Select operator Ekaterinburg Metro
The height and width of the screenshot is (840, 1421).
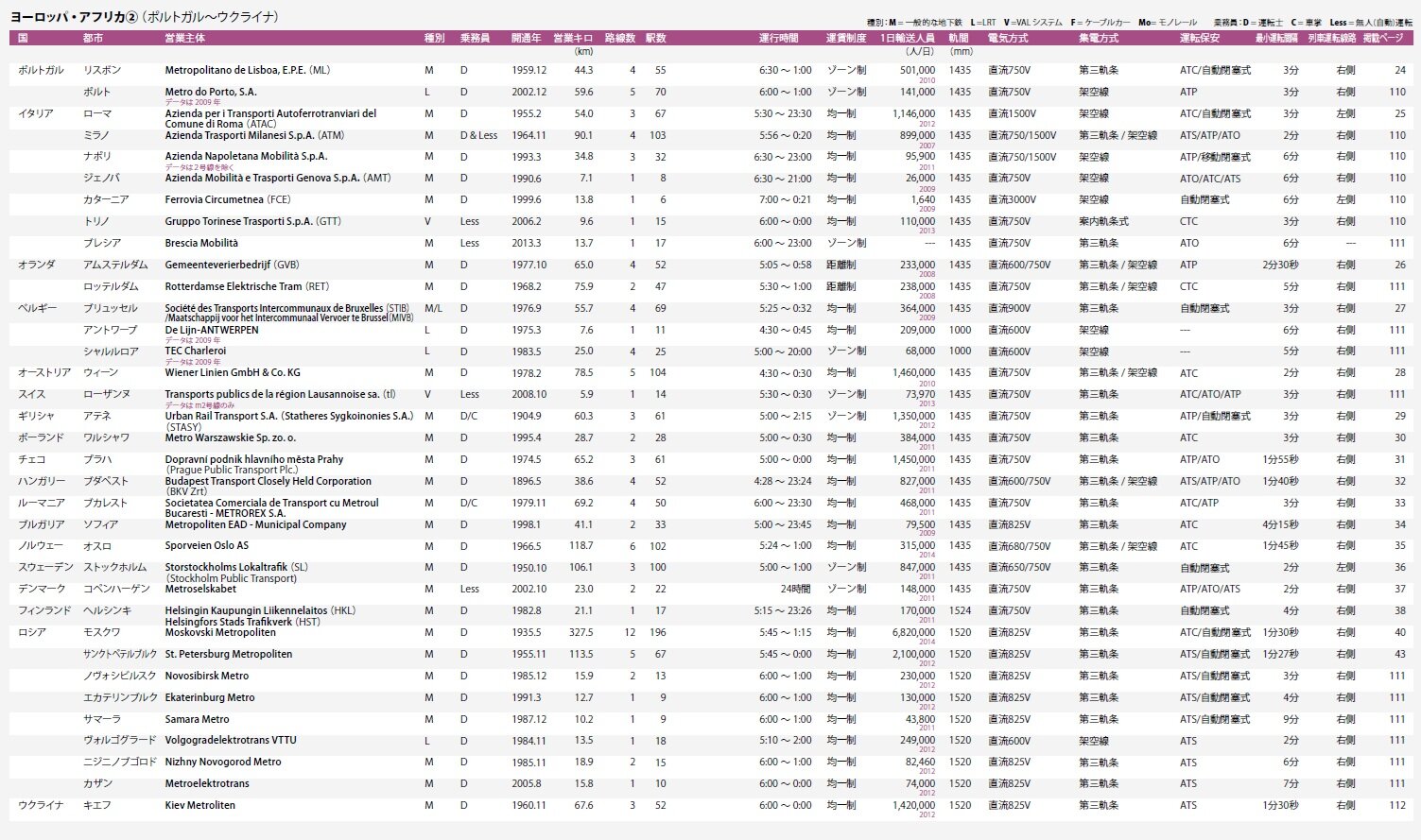(x=210, y=697)
